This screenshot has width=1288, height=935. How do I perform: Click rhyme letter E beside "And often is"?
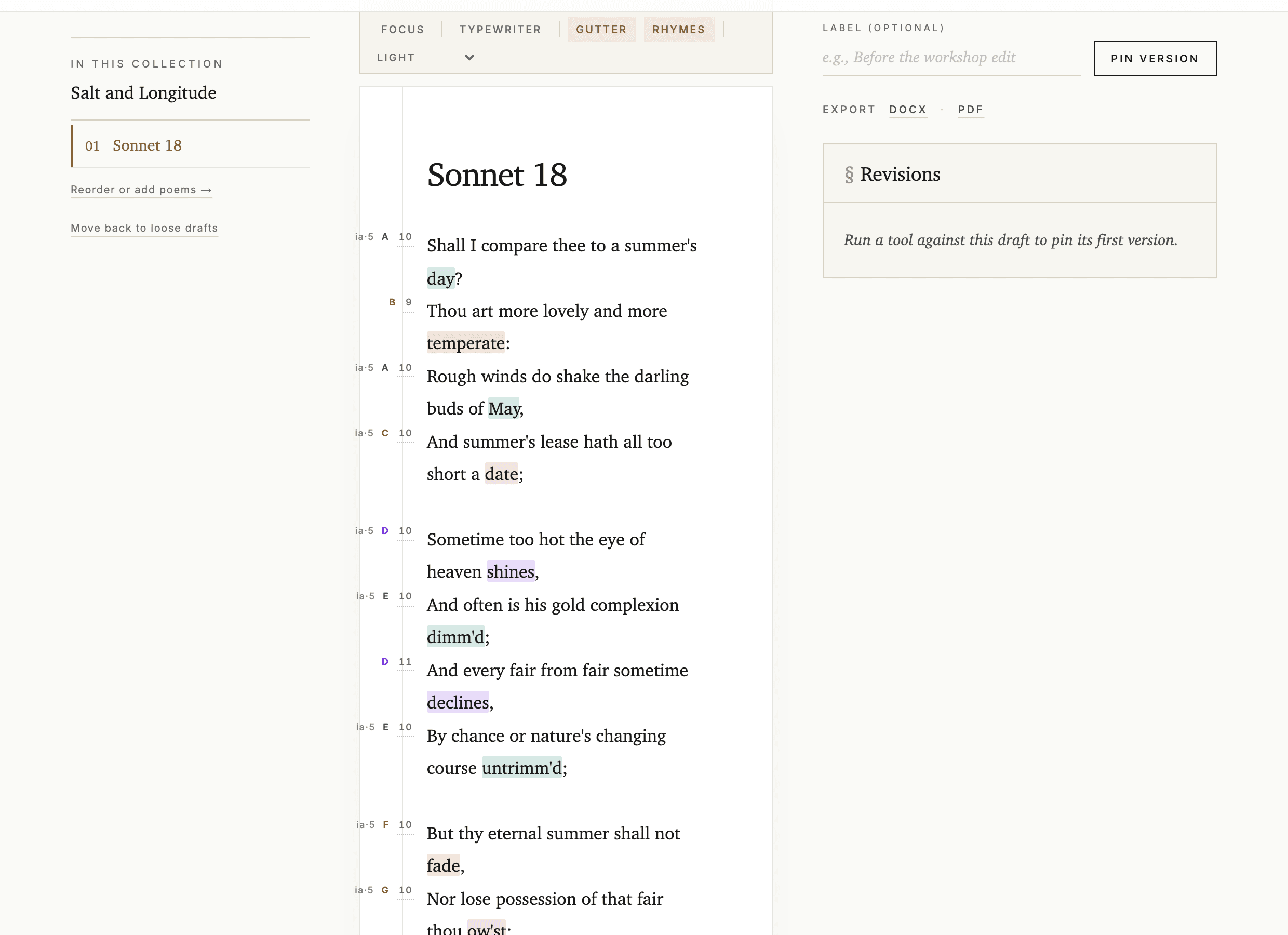pyautogui.click(x=385, y=596)
